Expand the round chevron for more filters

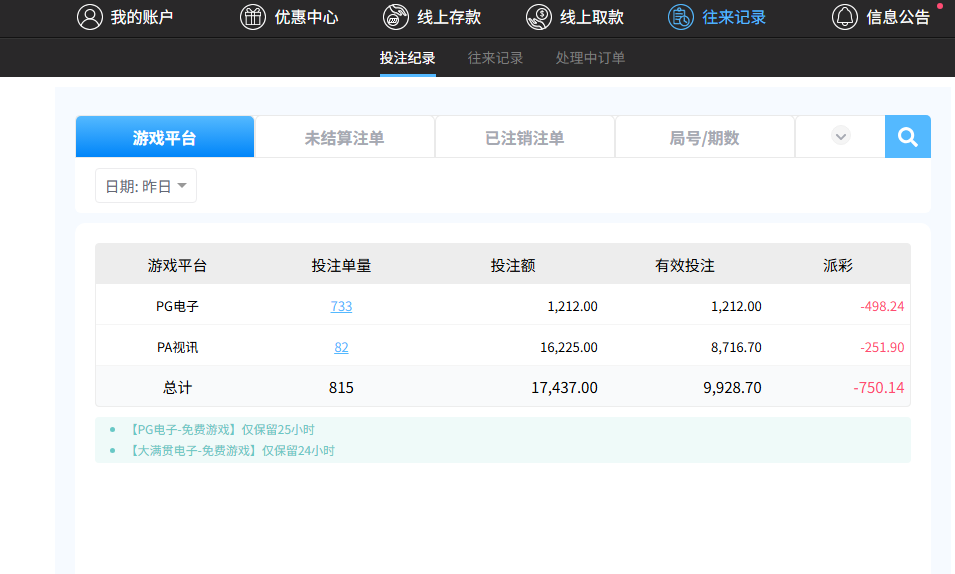[841, 136]
